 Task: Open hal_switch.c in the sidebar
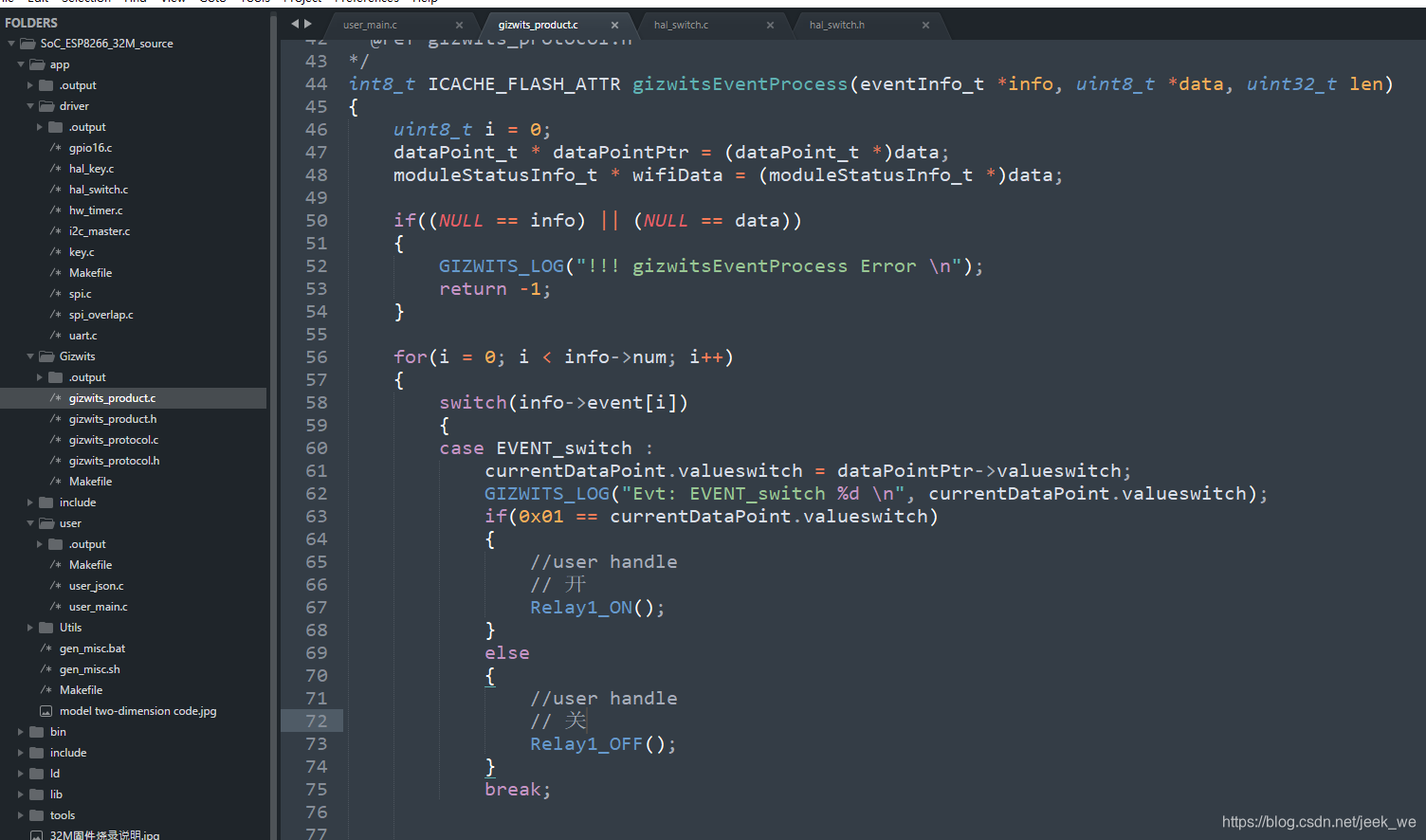[99, 190]
